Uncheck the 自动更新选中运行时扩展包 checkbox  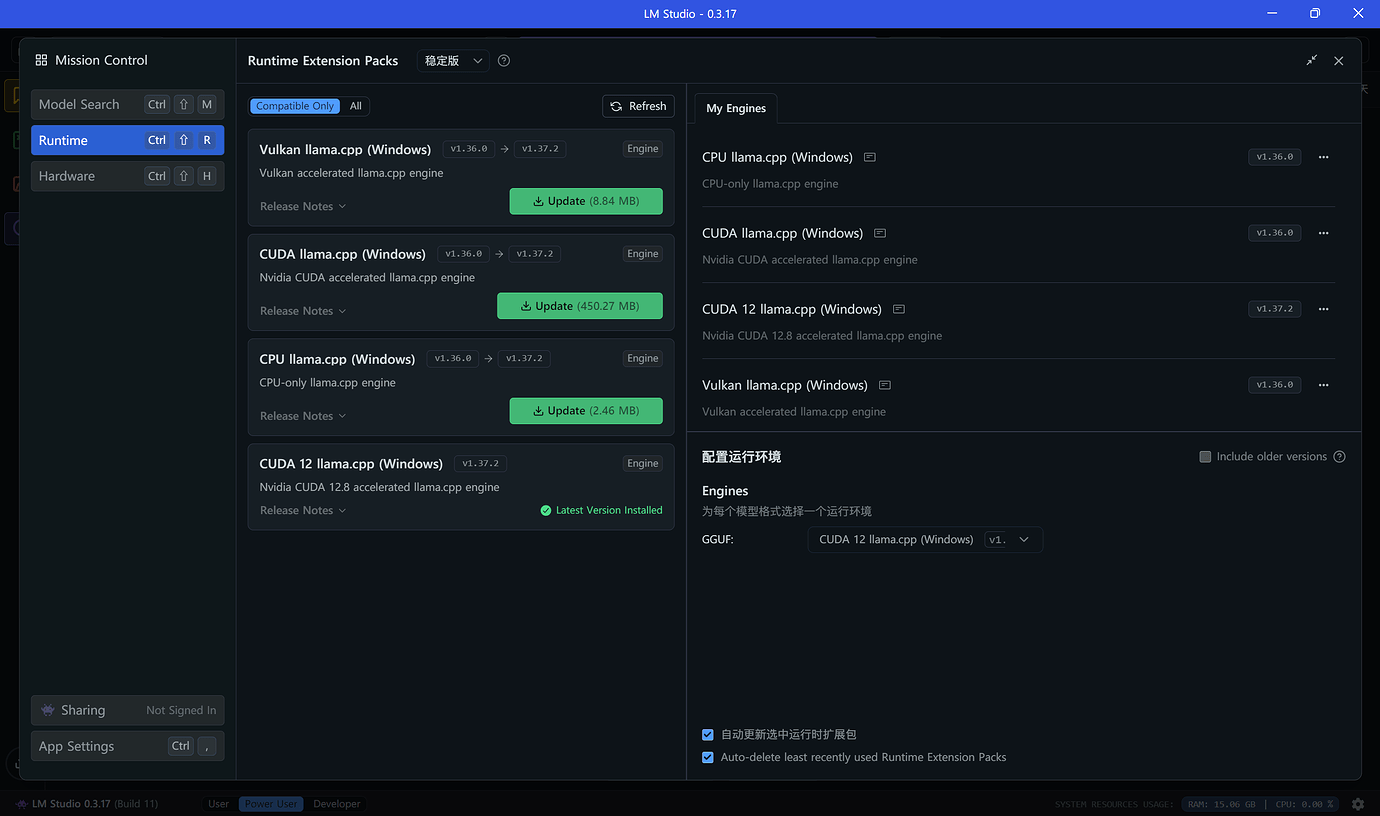click(708, 734)
